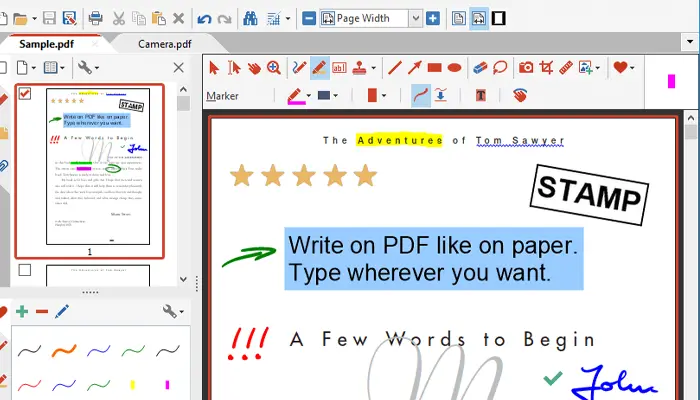Select the Crop tool
The width and height of the screenshot is (700, 400).
click(x=546, y=68)
